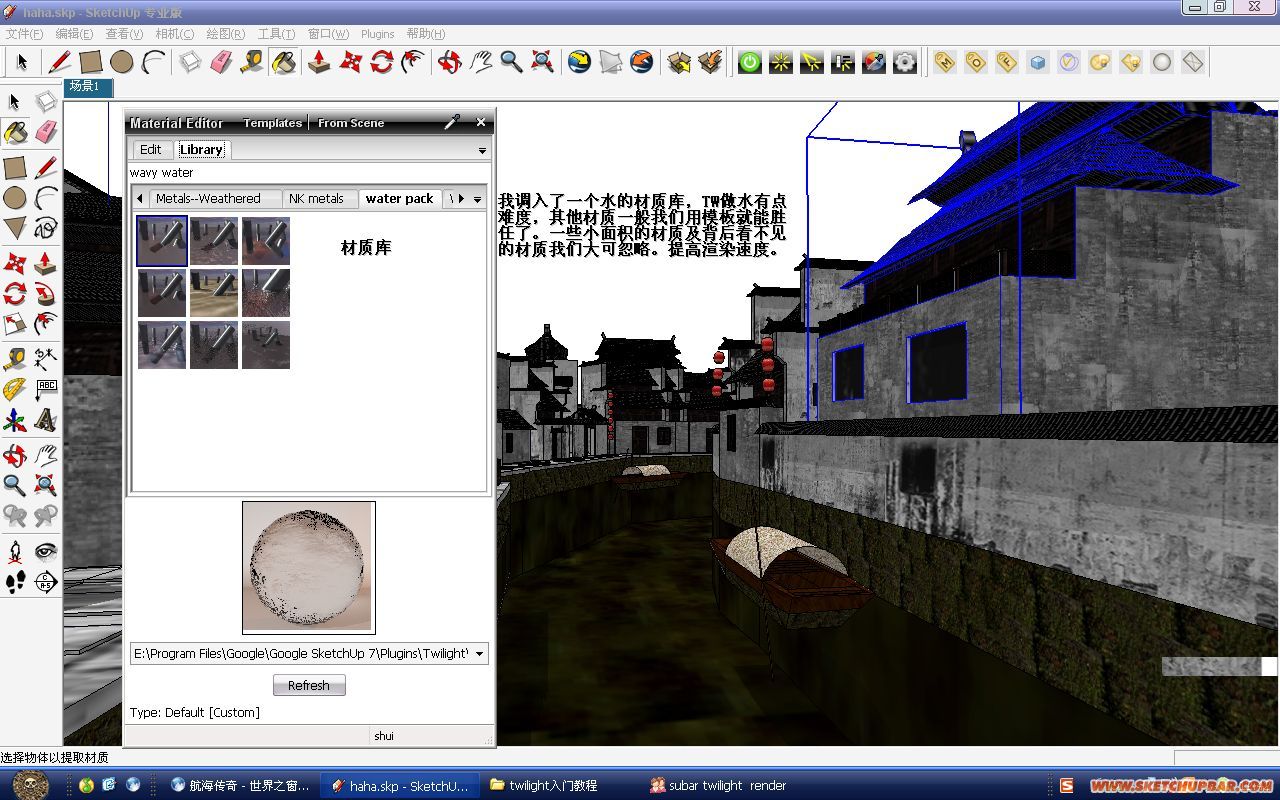Viewport: 1280px width, 800px height.
Task: Select the Arc tool in top toolbar
Action: click(x=153, y=62)
